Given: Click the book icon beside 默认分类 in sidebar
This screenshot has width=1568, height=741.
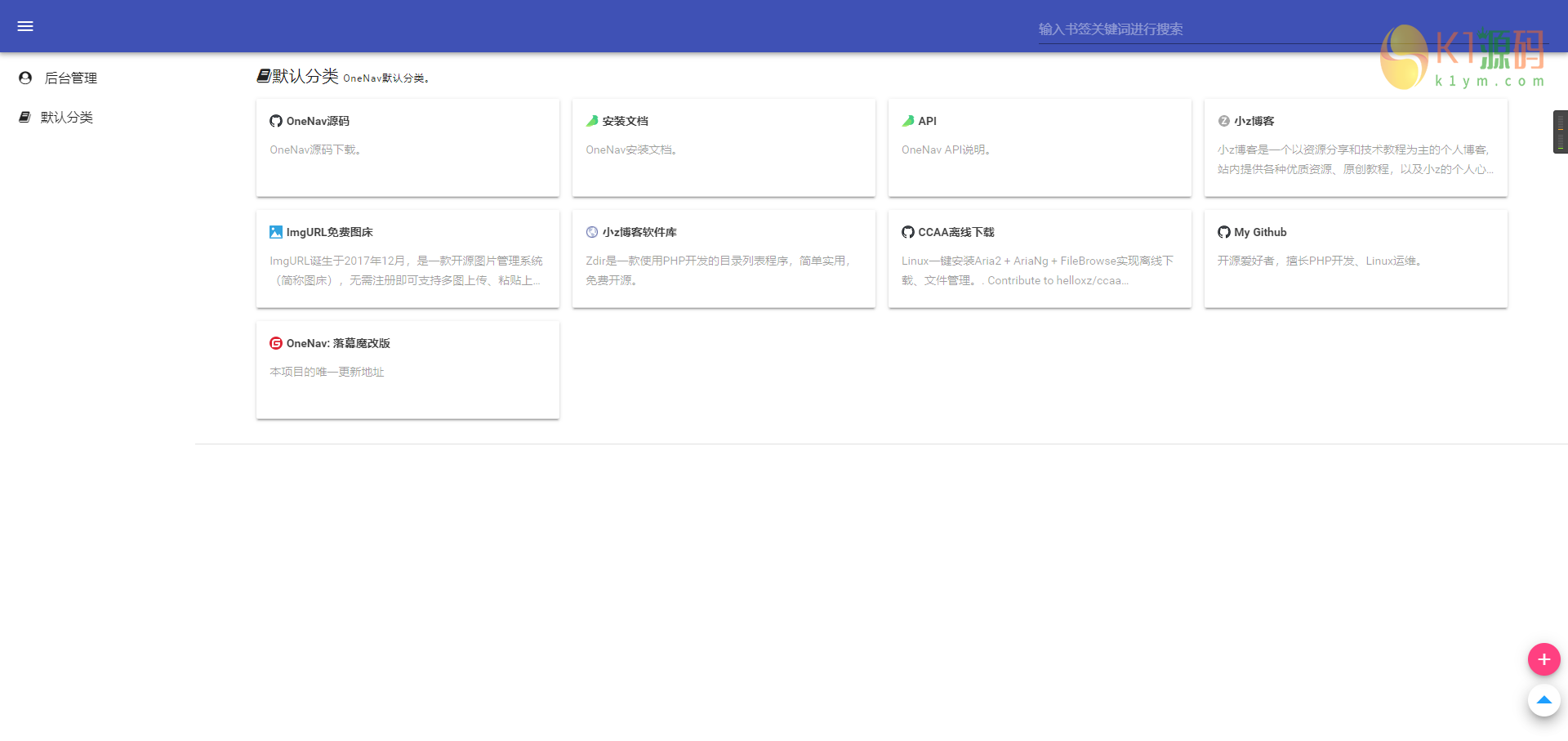Looking at the screenshot, I should coord(24,117).
